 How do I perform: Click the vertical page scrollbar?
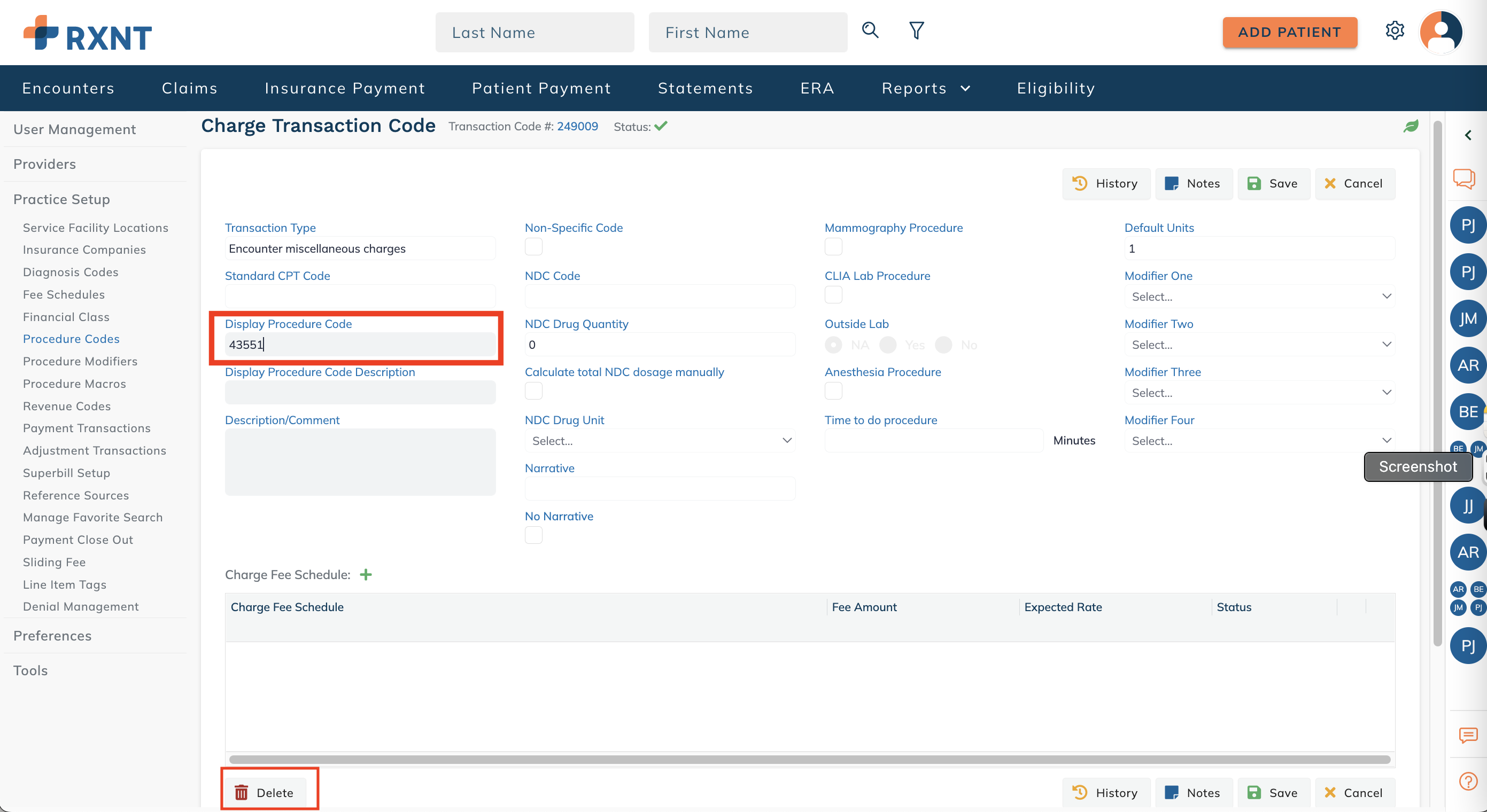point(1437,384)
